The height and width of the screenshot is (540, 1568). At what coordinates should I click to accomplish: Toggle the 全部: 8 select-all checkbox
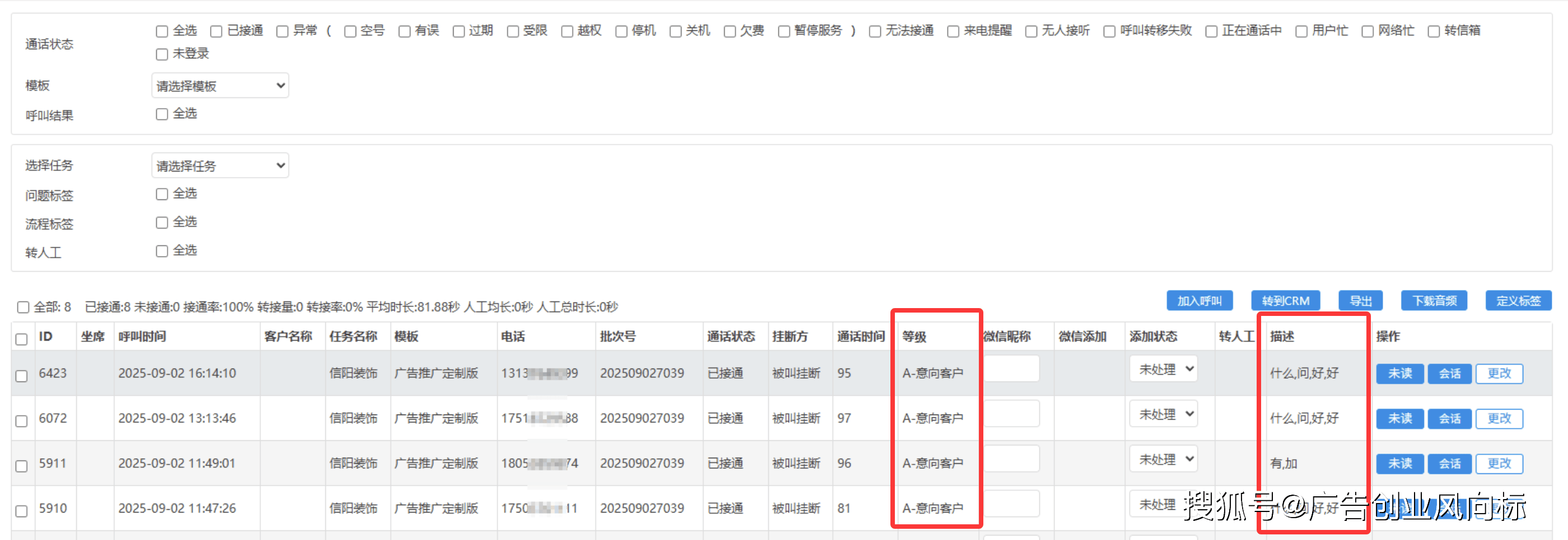click(23, 307)
